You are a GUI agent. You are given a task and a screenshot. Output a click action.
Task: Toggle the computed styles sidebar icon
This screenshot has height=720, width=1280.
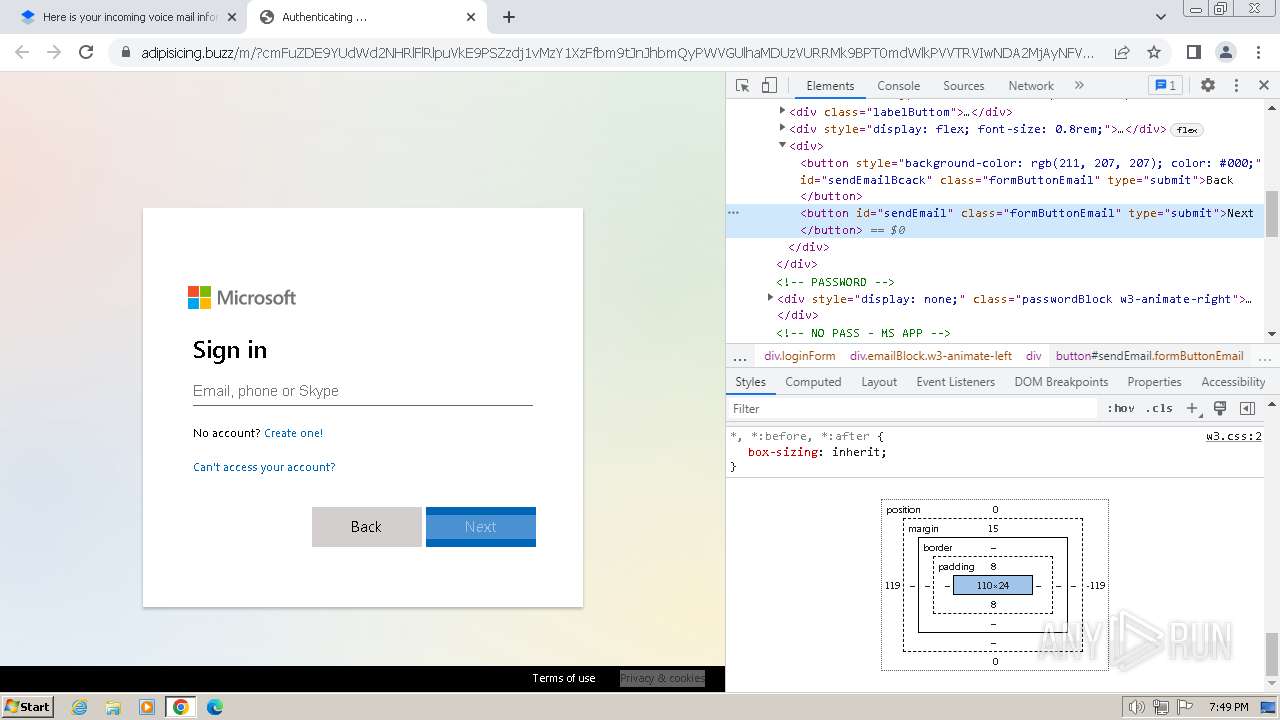1247,408
